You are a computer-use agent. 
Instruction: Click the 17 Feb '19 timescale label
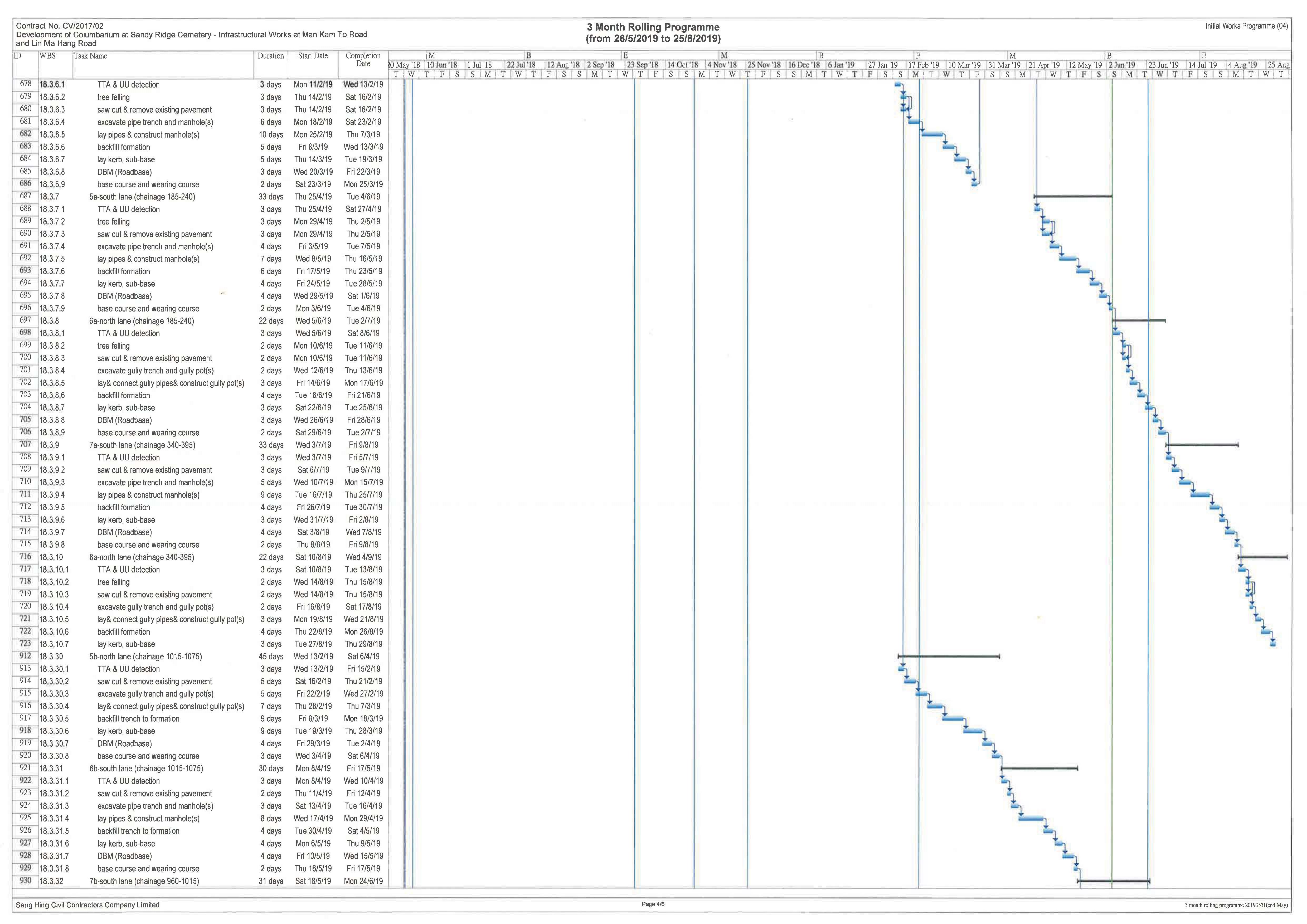click(x=924, y=65)
